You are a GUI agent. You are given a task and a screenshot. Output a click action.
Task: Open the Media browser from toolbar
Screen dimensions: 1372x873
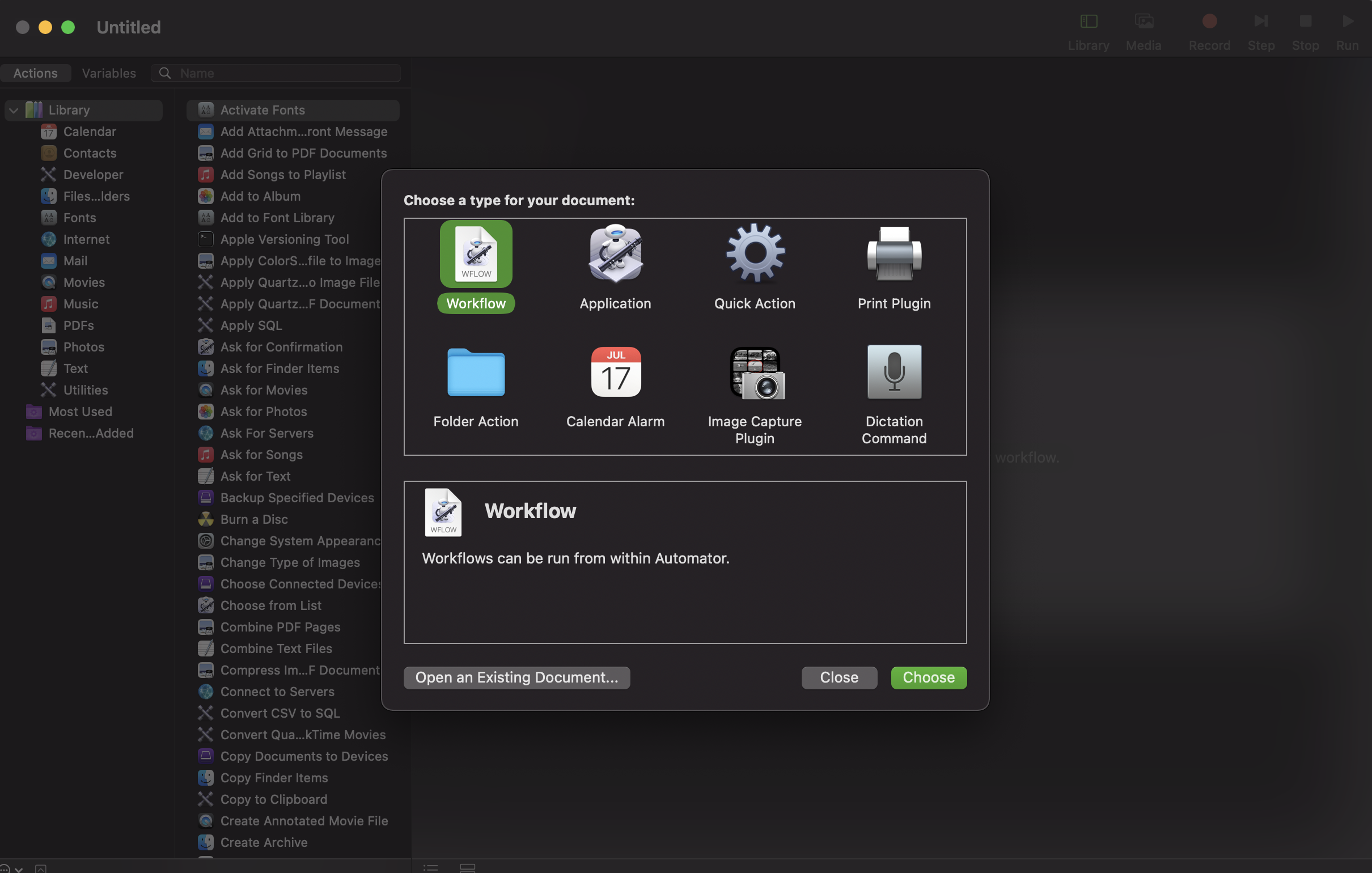tap(1144, 28)
